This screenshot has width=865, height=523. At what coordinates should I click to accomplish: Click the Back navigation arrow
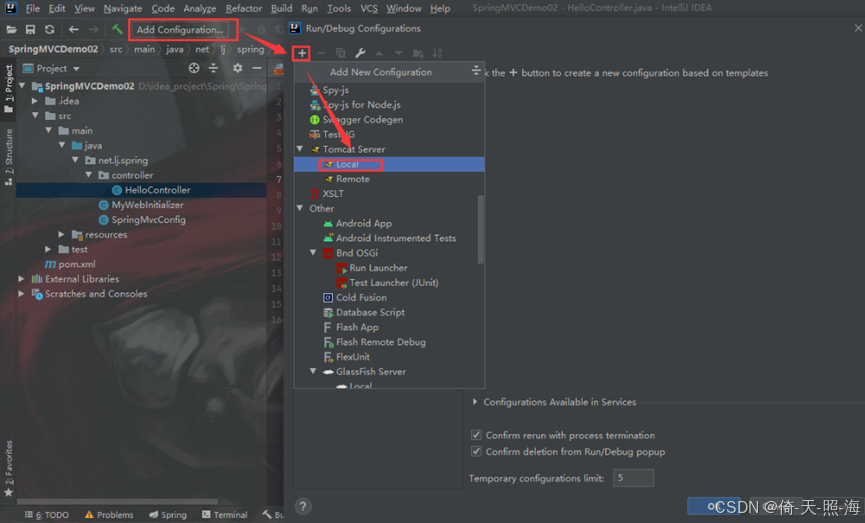73,30
